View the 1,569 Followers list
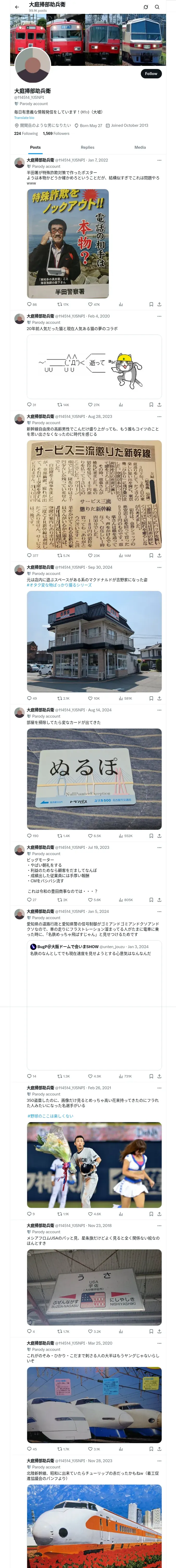This screenshot has height=1568, width=176. pos(56,133)
